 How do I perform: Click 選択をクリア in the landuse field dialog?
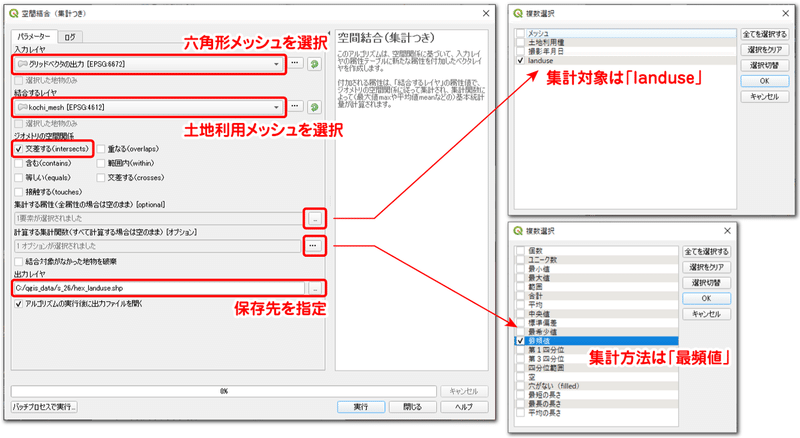click(x=764, y=50)
